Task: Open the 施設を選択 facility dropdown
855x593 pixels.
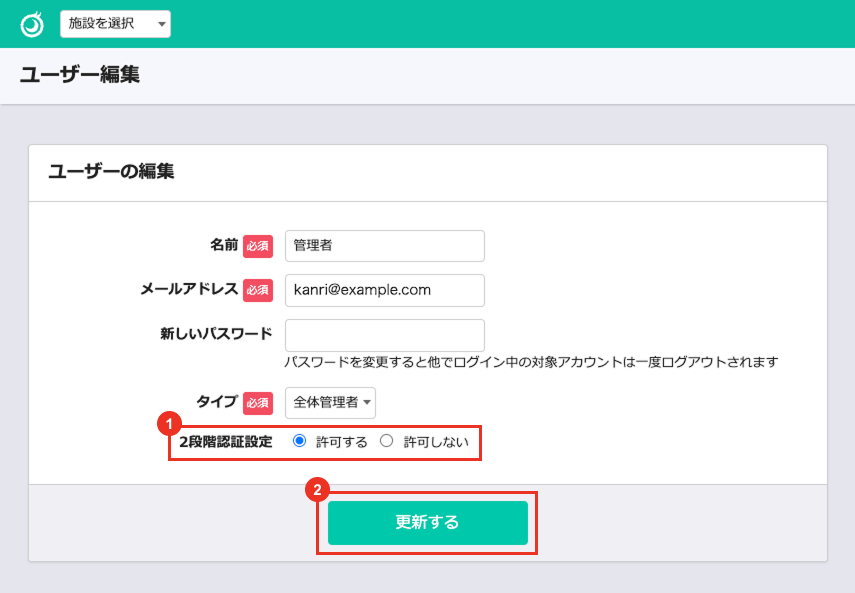Action: tap(115, 24)
